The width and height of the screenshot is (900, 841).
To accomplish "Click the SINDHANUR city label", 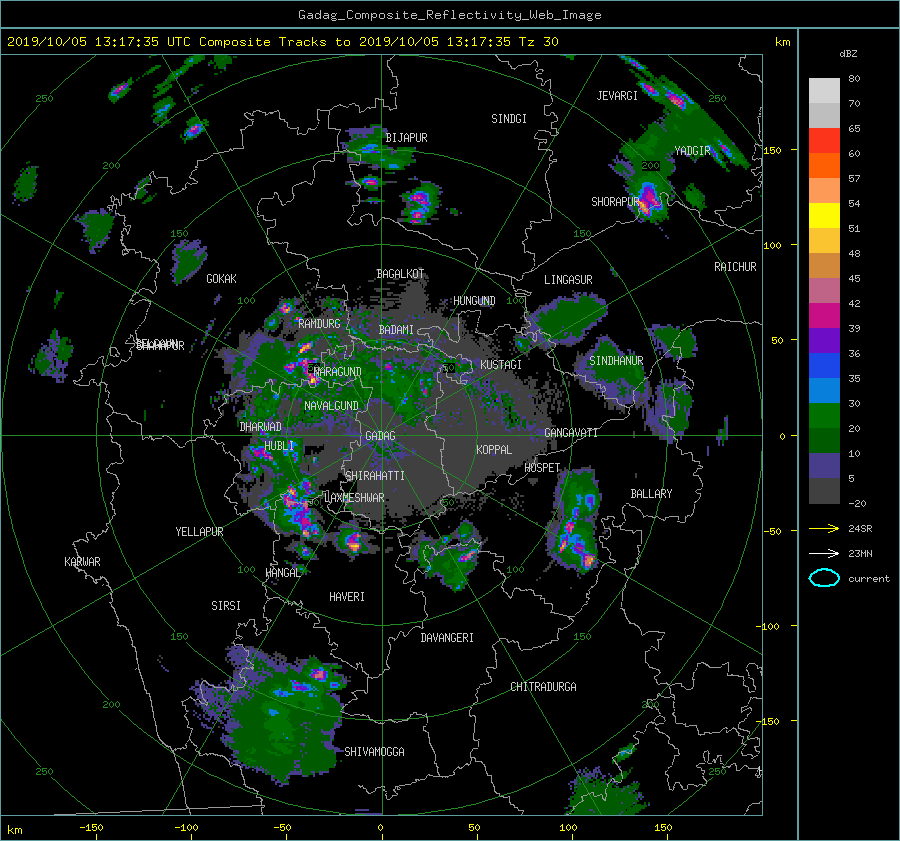I will [616, 361].
